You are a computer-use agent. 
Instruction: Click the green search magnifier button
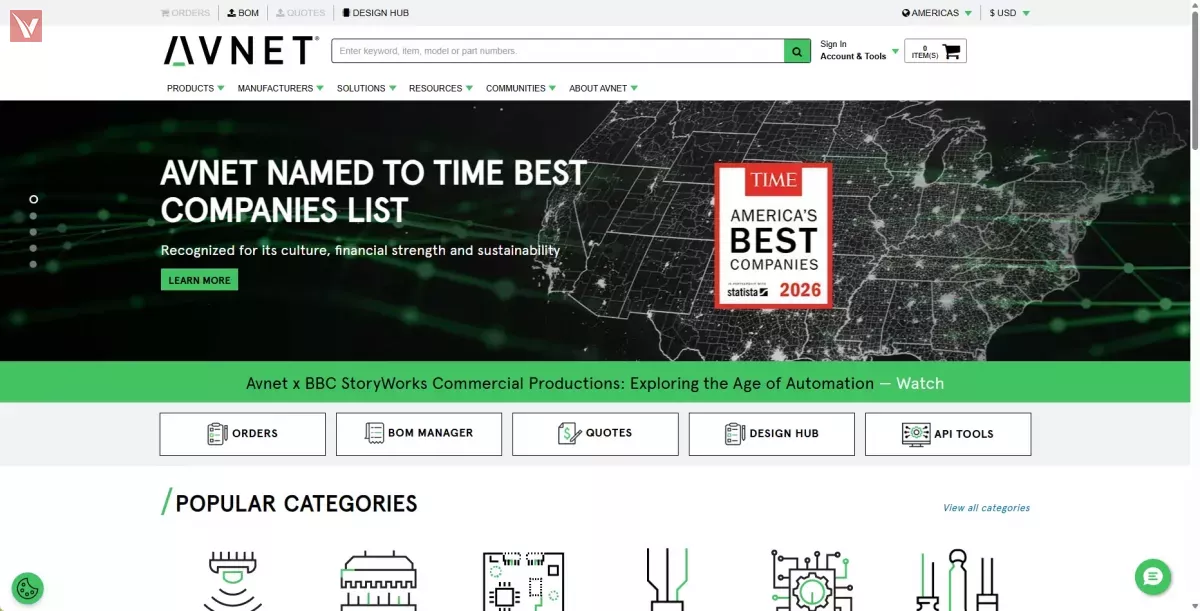[x=797, y=51]
